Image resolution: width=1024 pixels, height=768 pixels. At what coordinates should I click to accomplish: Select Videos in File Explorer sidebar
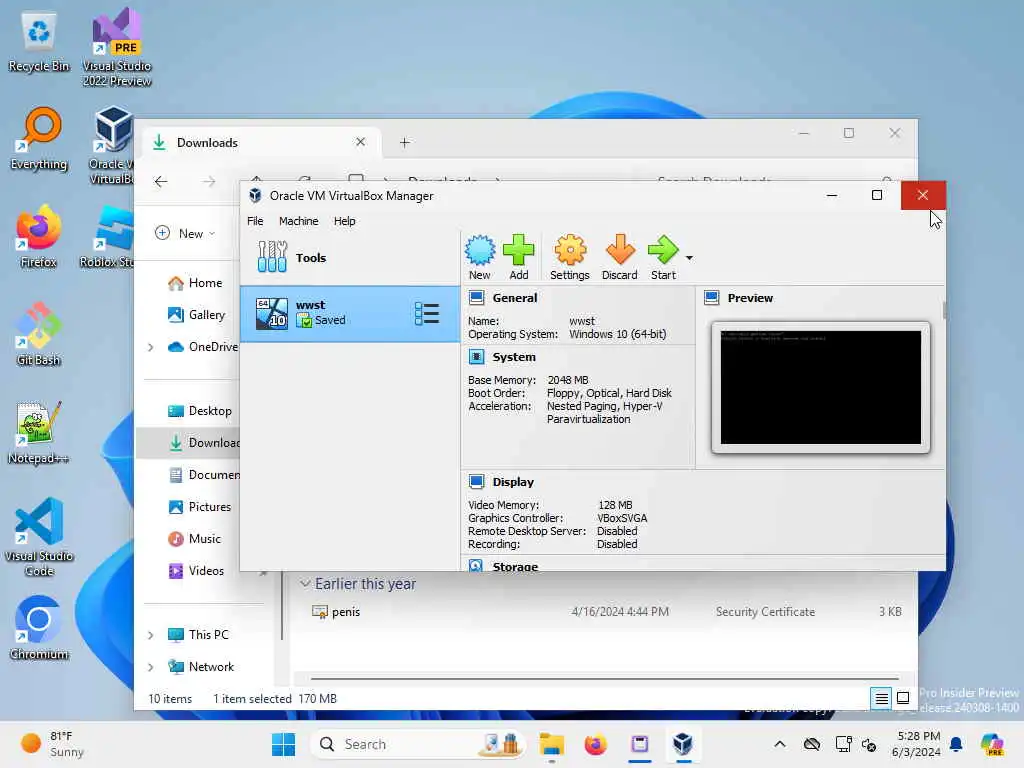coord(197,571)
